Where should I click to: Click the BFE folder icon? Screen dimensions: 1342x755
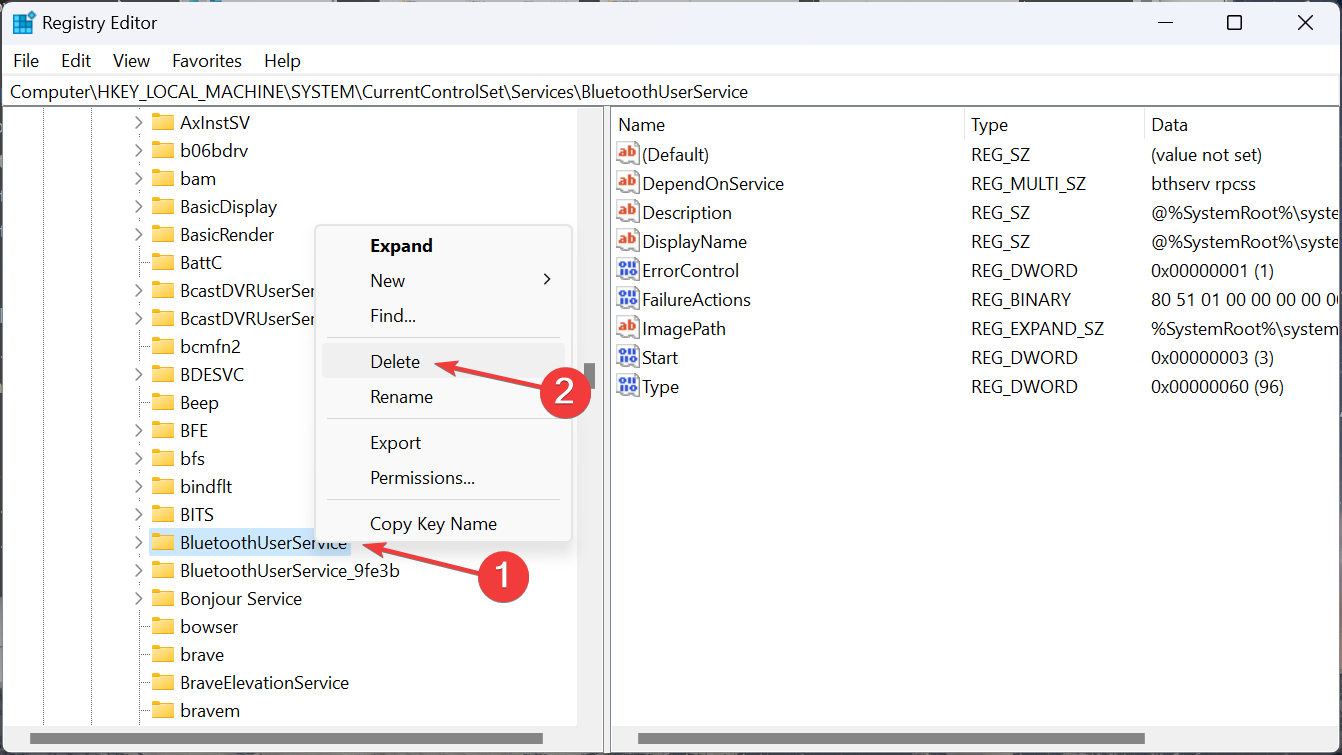coord(163,431)
